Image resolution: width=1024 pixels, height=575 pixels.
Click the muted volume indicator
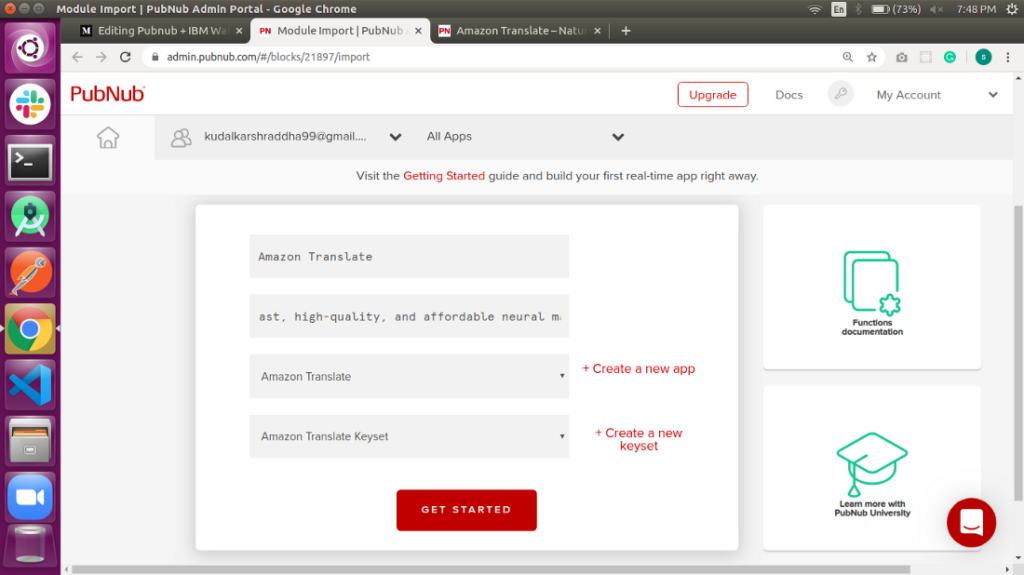pyautogui.click(x=936, y=9)
